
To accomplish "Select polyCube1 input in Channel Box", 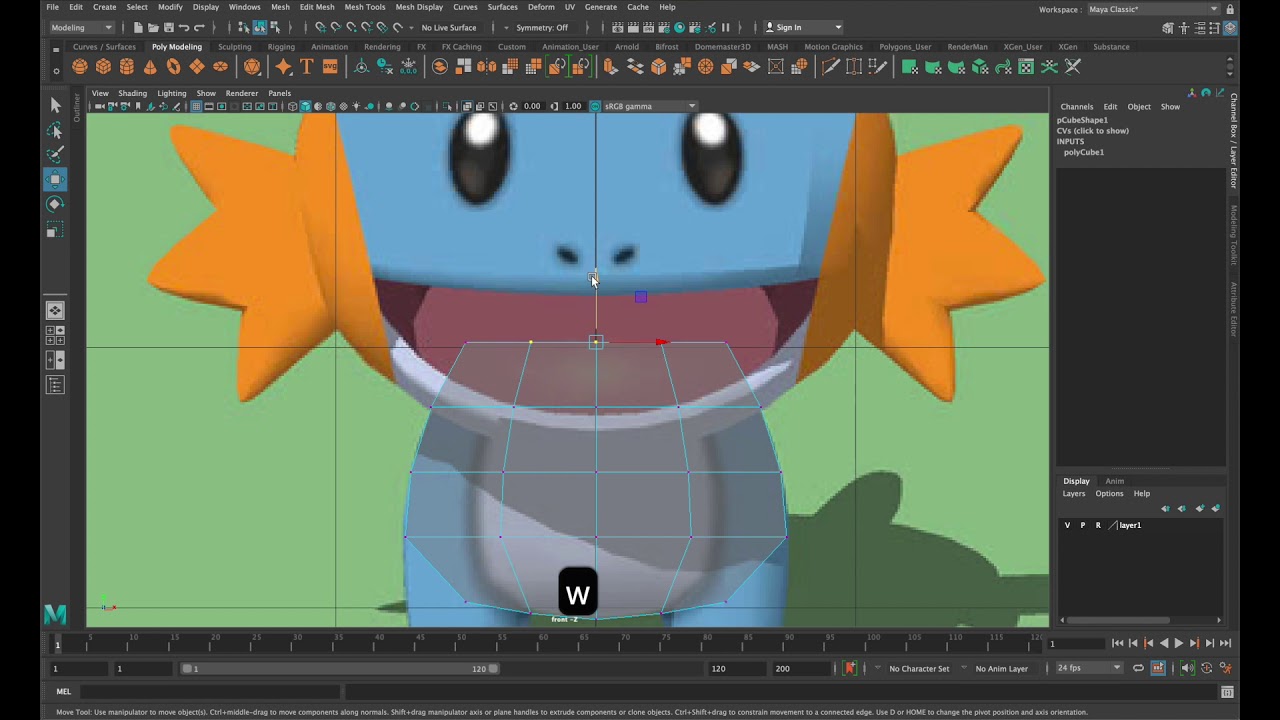I will 1084,152.
